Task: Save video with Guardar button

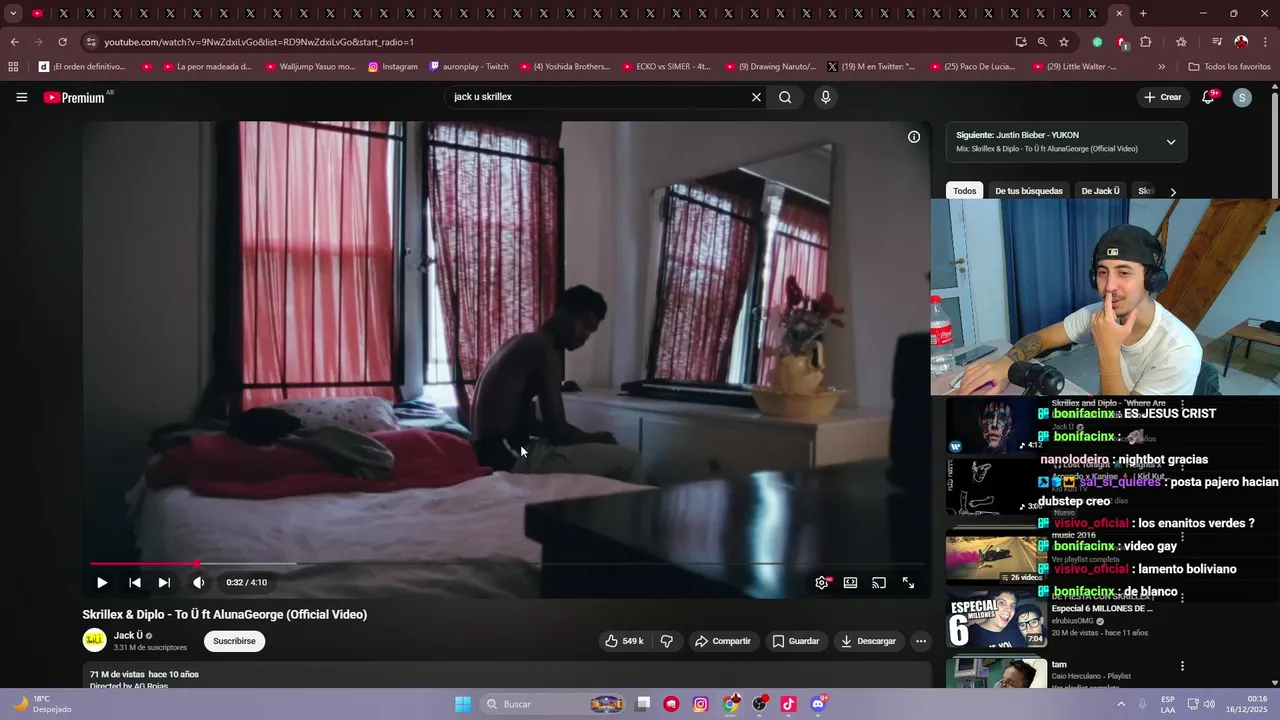Action: (795, 641)
